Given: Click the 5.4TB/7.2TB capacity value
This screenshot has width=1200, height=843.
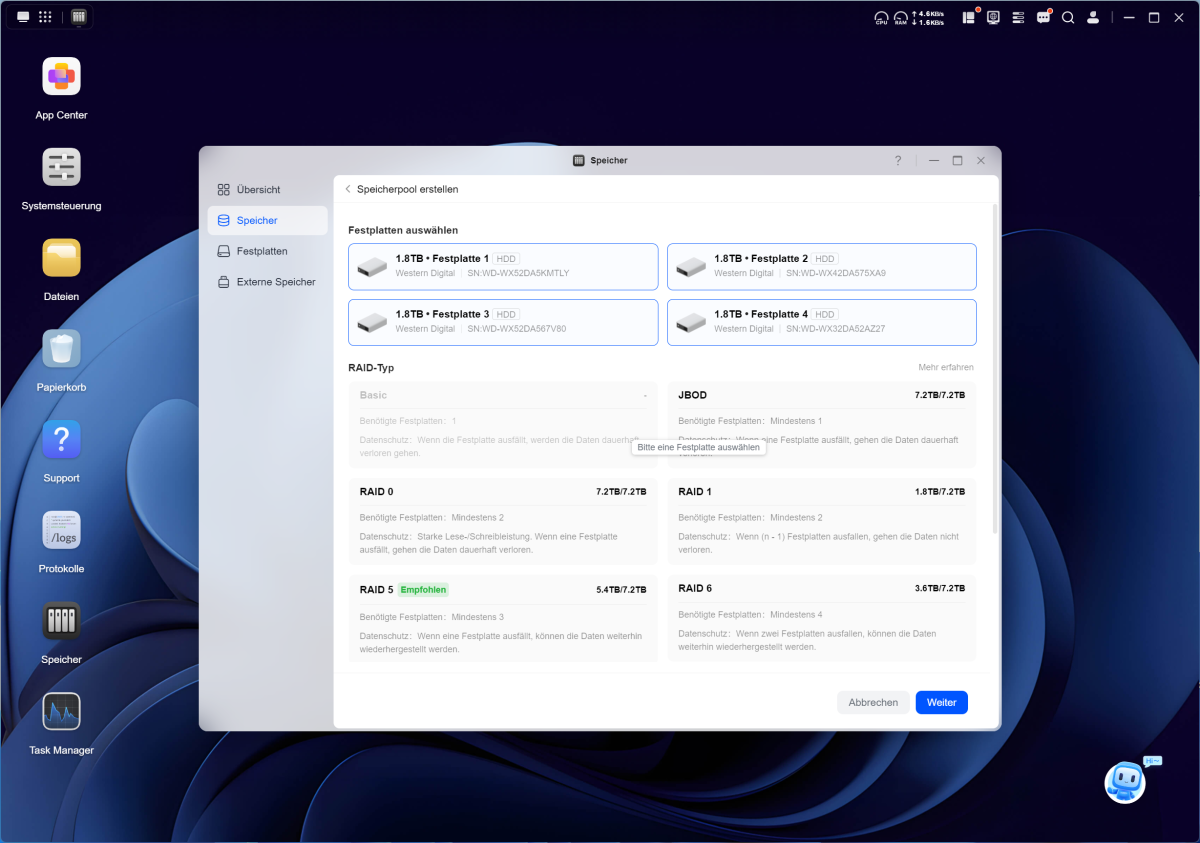Looking at the screenshot, I should coord(621,590).
